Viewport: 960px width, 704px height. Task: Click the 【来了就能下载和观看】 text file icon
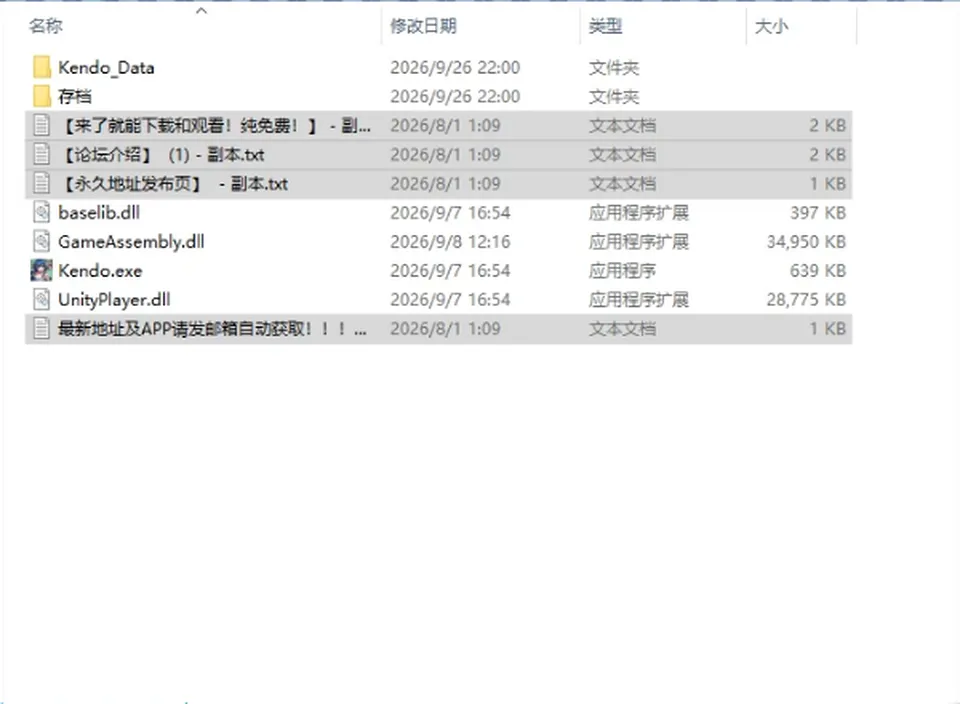(x=42, y=125)
